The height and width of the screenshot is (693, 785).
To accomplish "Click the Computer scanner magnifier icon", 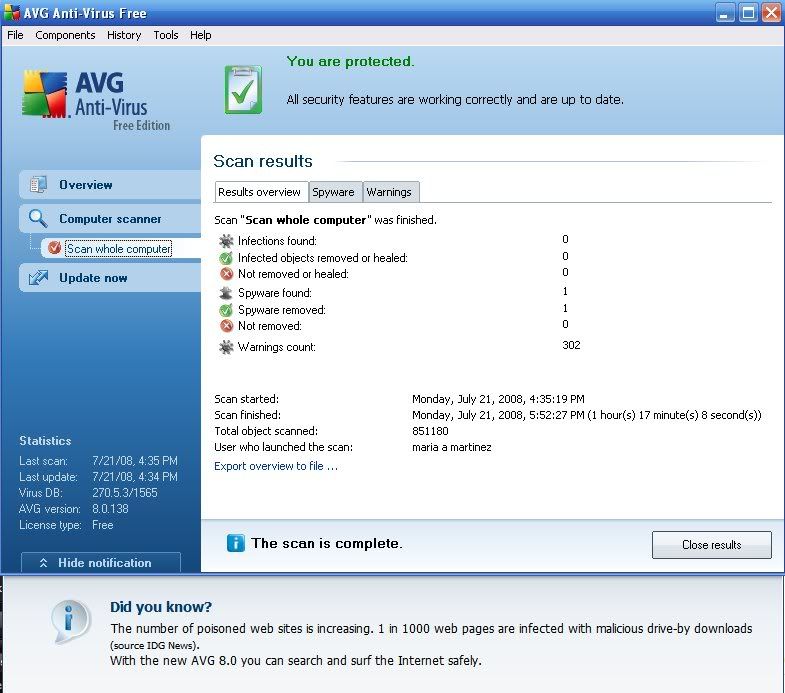I will (x=38, y=218).
